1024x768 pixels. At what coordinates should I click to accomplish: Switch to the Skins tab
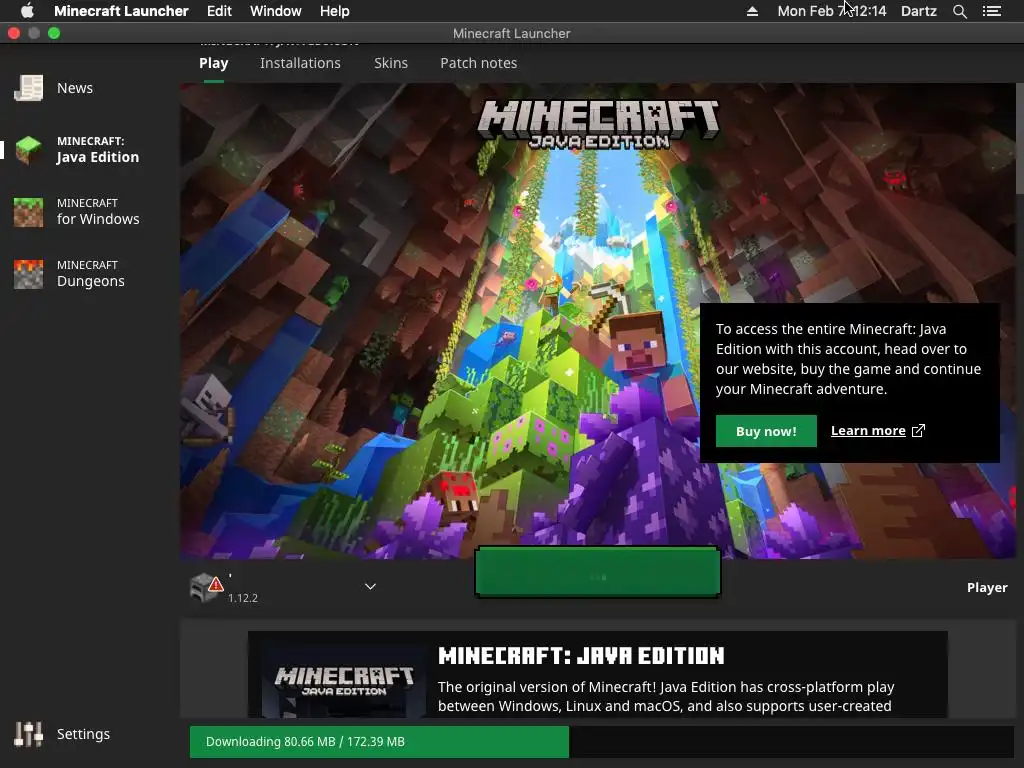click(x=391, y=63)
